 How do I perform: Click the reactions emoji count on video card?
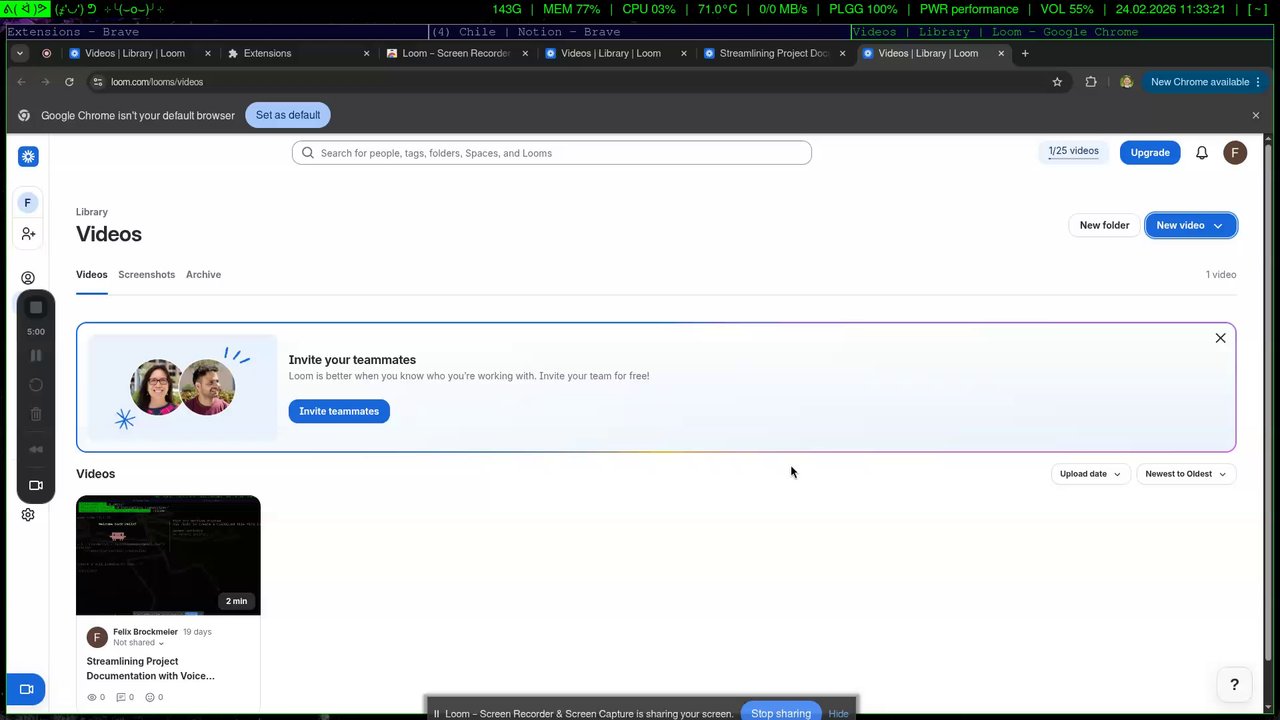tap(154, 697)
